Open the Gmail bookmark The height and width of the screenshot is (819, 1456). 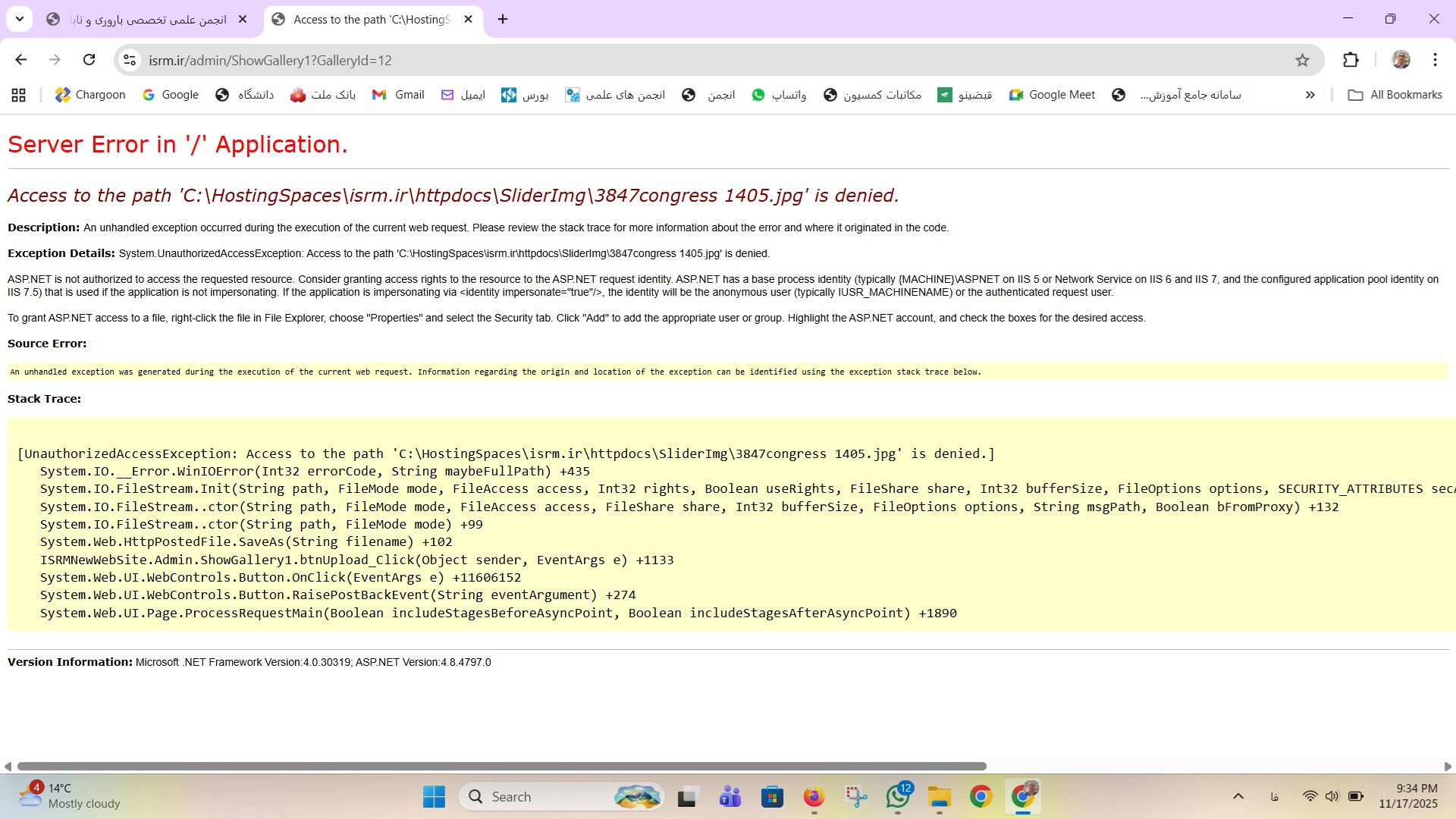398,95
